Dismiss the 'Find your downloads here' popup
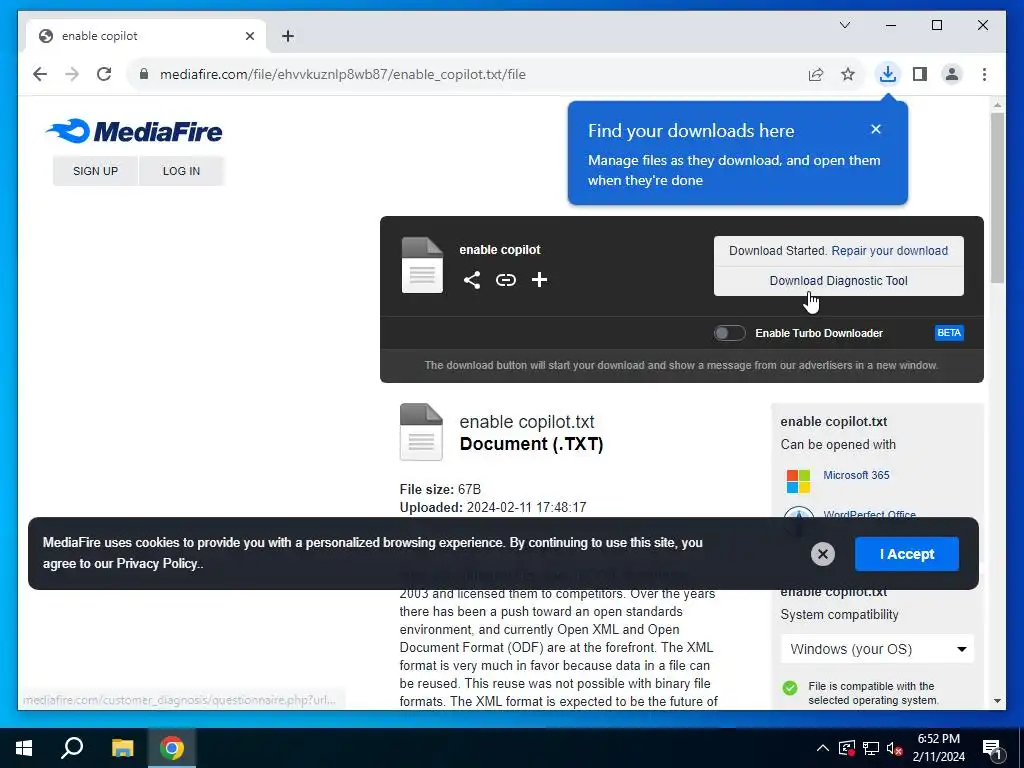The height and width of the screenshot is (768, 1024). 876,129
